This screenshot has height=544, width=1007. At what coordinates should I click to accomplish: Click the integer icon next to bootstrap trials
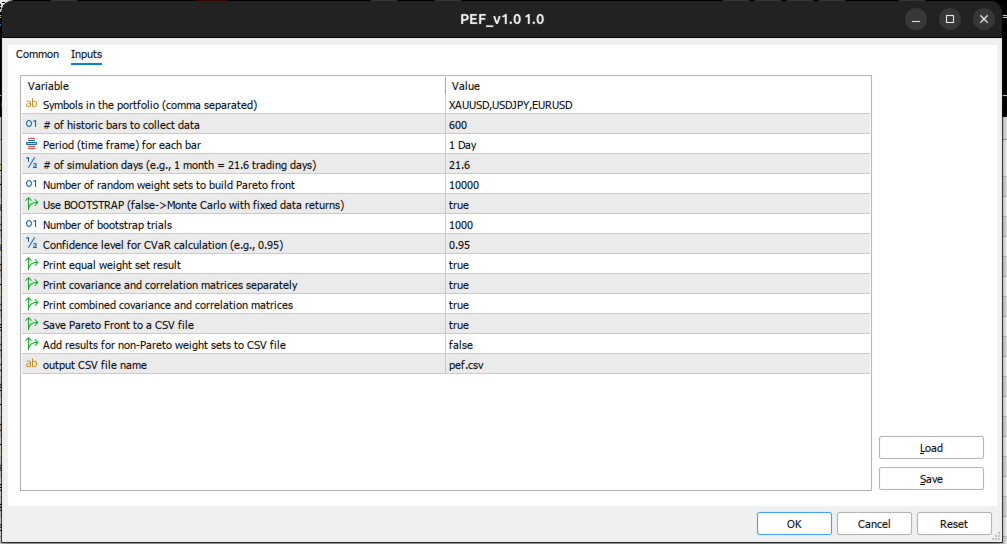tap(31, 224)
